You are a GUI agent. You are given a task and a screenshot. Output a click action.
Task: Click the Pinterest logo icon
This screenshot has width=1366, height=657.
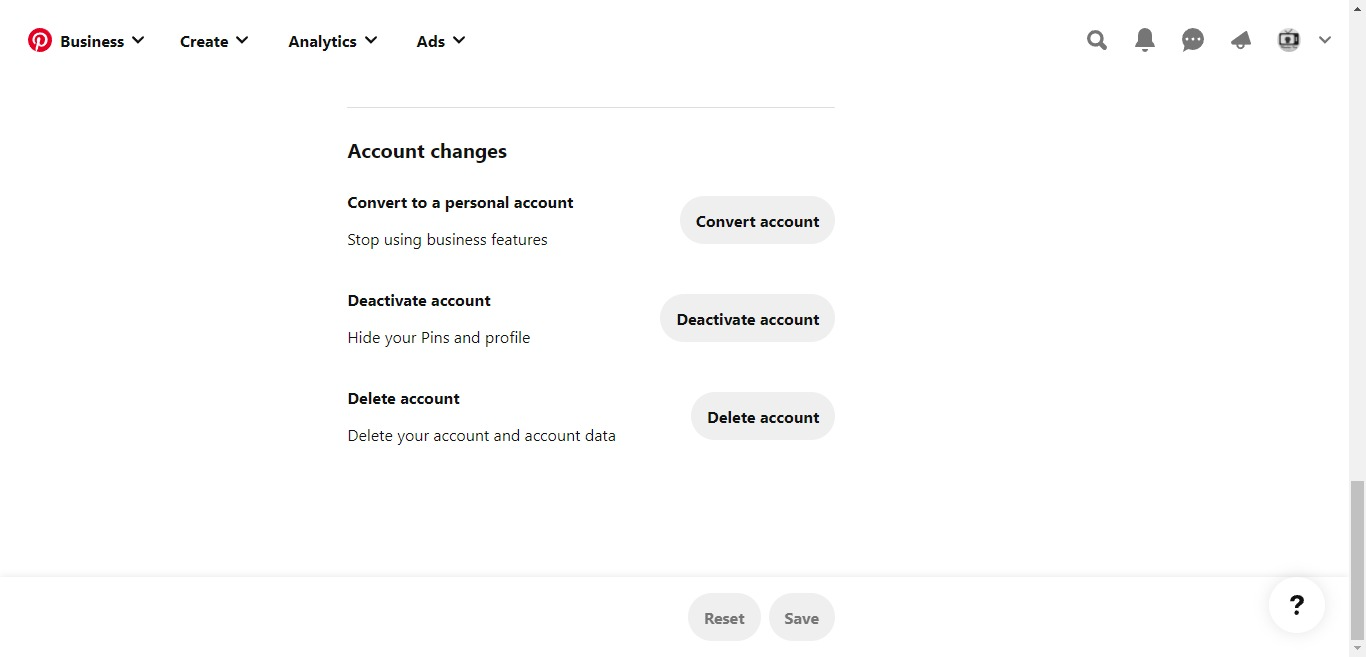click(40, 40)
